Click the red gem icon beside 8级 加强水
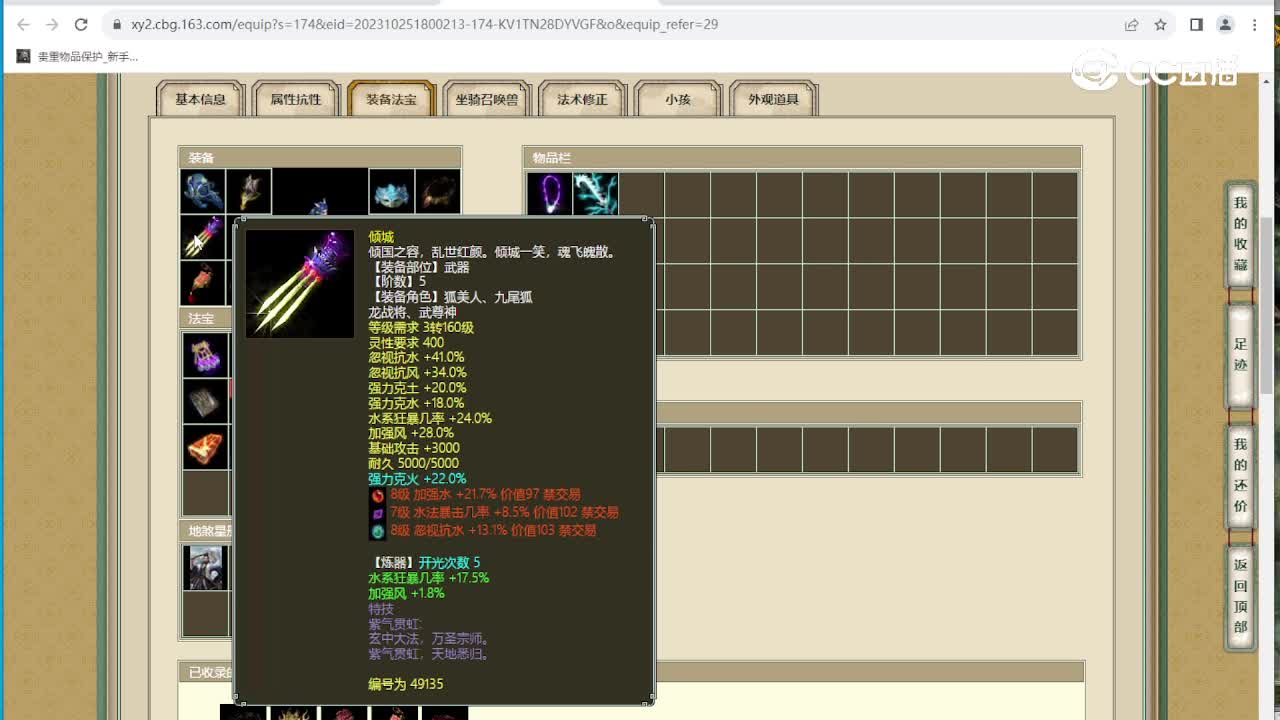 378,495
